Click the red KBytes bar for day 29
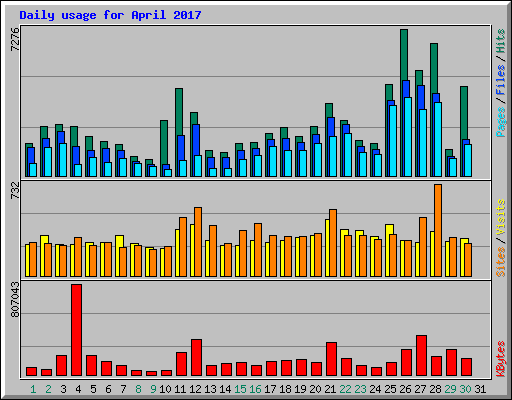The image size is (512, 400). 451,363
